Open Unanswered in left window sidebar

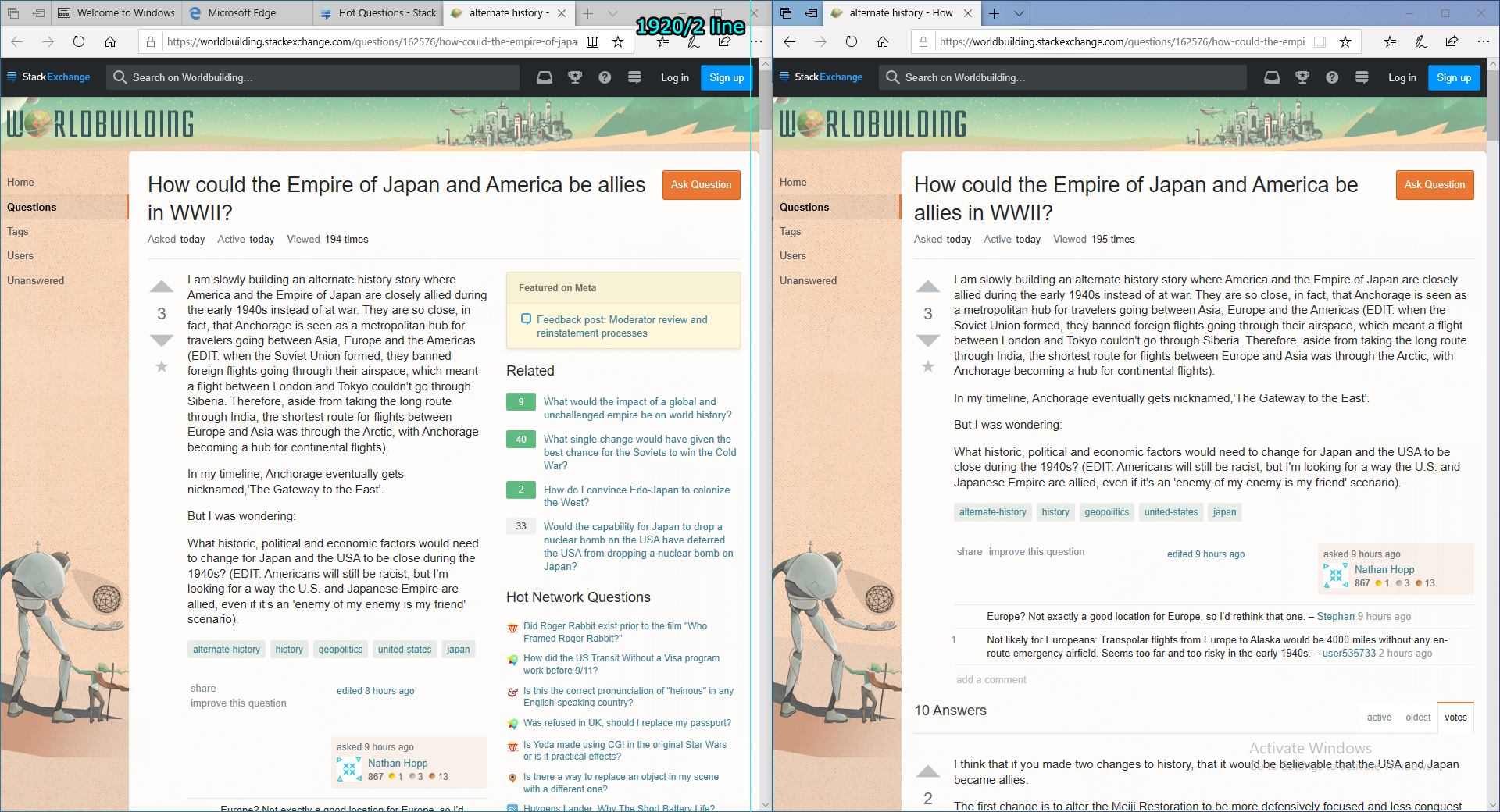36,280
